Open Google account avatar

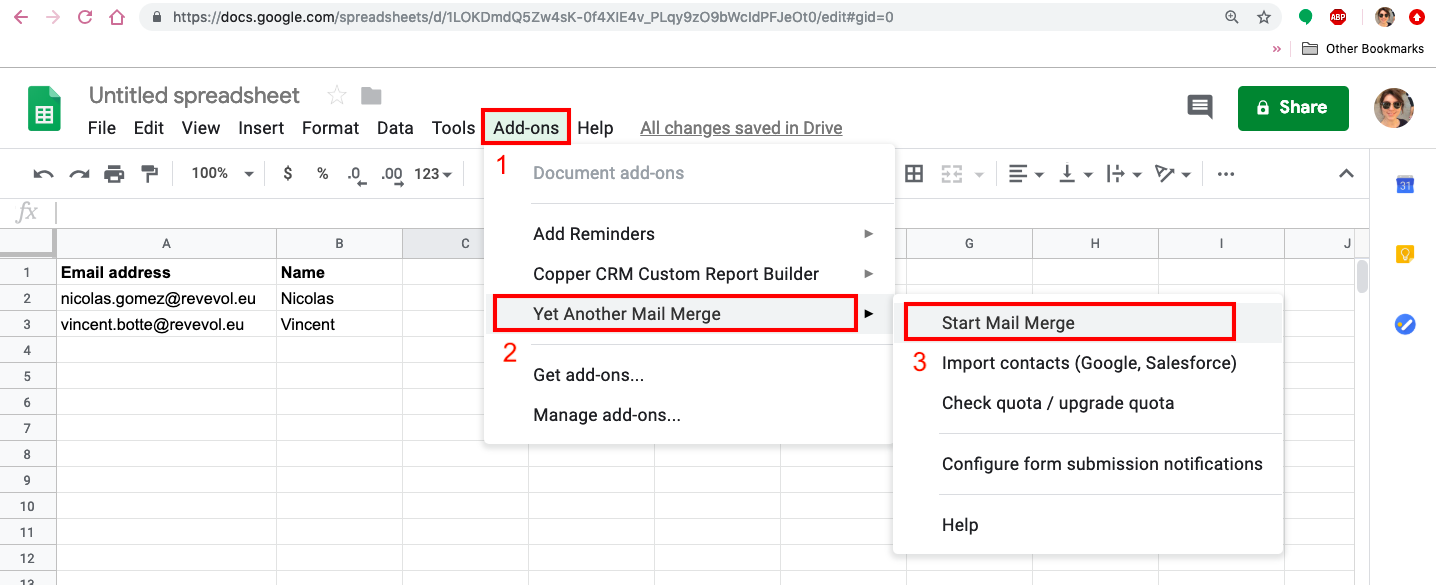click(x=1394, y=108)
